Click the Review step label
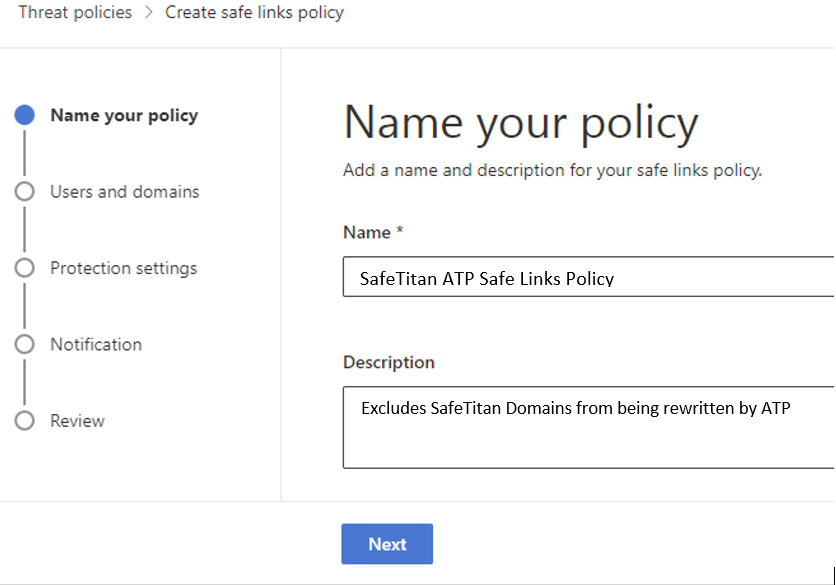Viewport: 836px width, 585px height. [77, 421]
